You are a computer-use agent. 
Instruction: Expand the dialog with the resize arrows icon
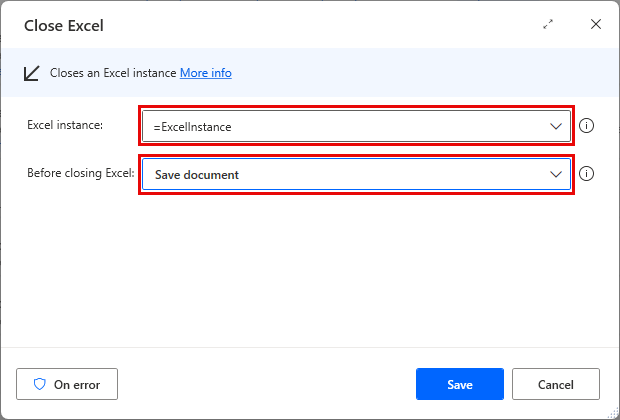tap(548, 25)
